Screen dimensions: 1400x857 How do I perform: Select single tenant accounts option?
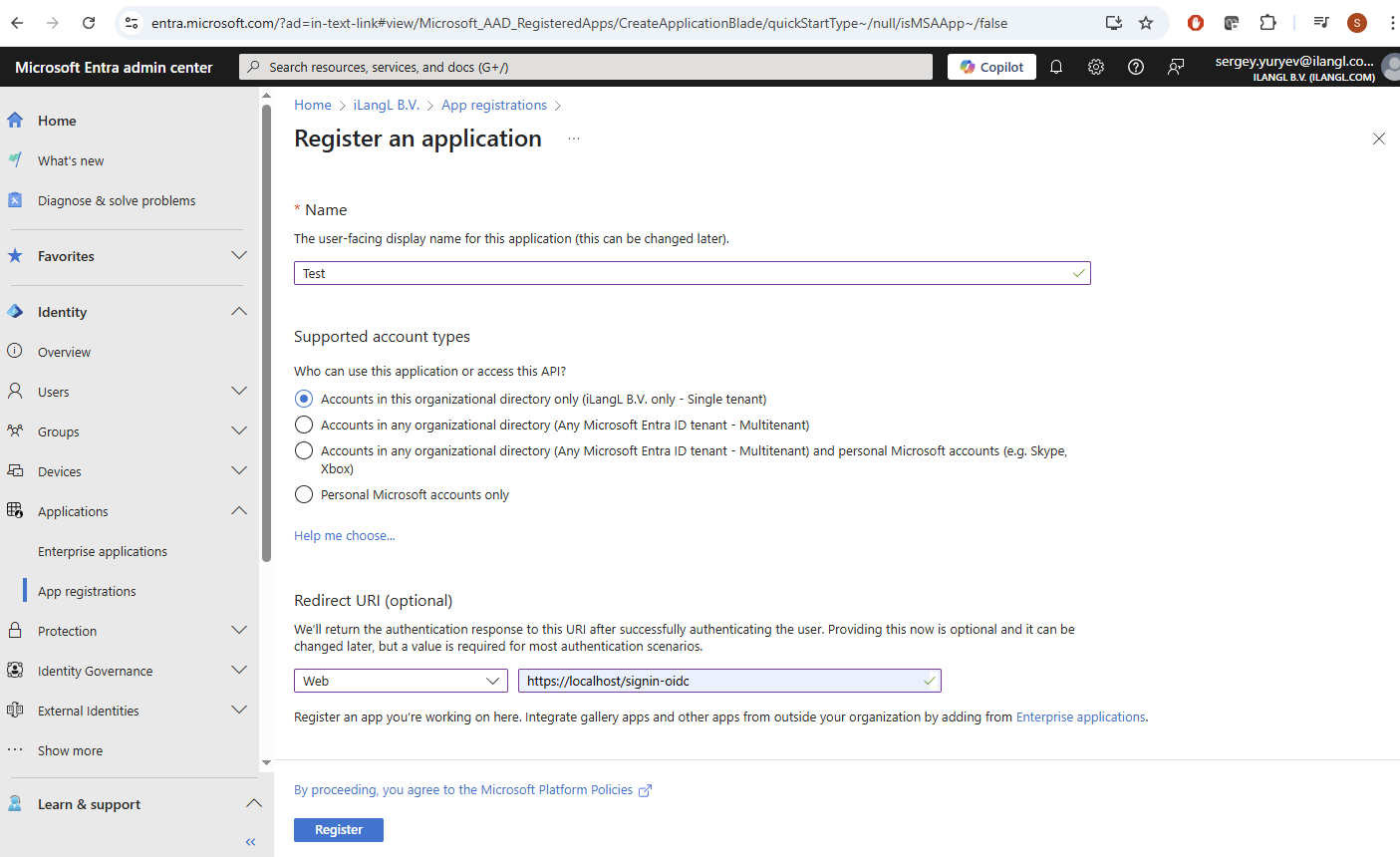(x=304, y=399)
